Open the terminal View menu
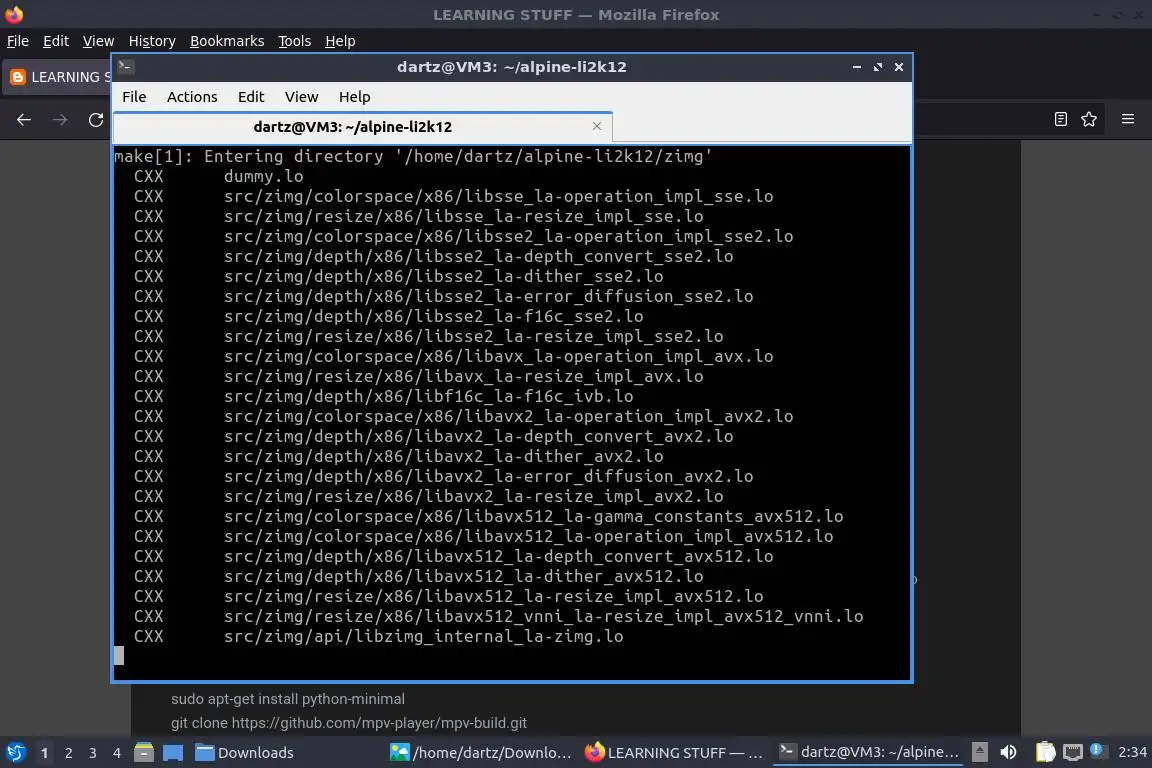This screenshot has width=1152, height=768. tap(301, 97)
